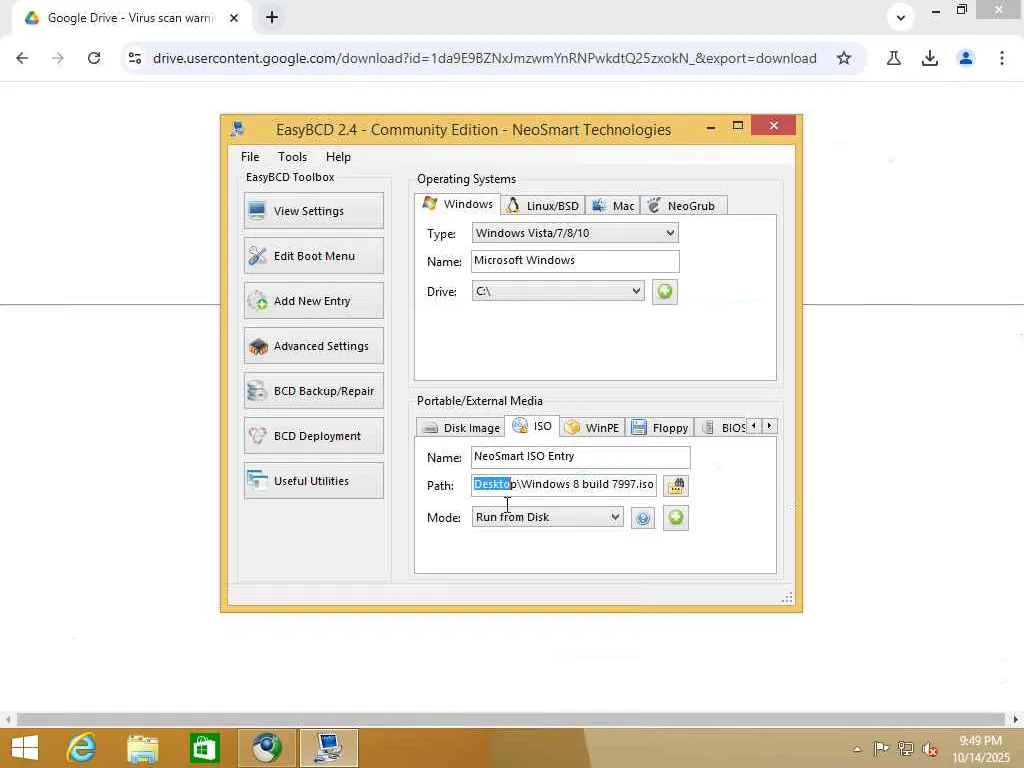The height and width of the screenshot is (768, 1024).
Task: Close the Google Drive tab
Action: click(234, 18)
